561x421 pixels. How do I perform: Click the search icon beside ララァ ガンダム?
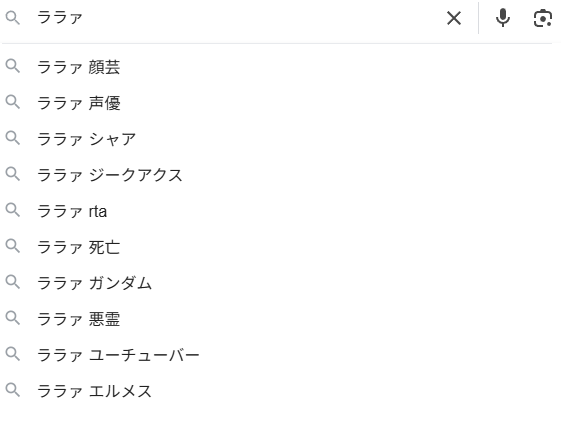pyautogui.click(x=13, y=282)
